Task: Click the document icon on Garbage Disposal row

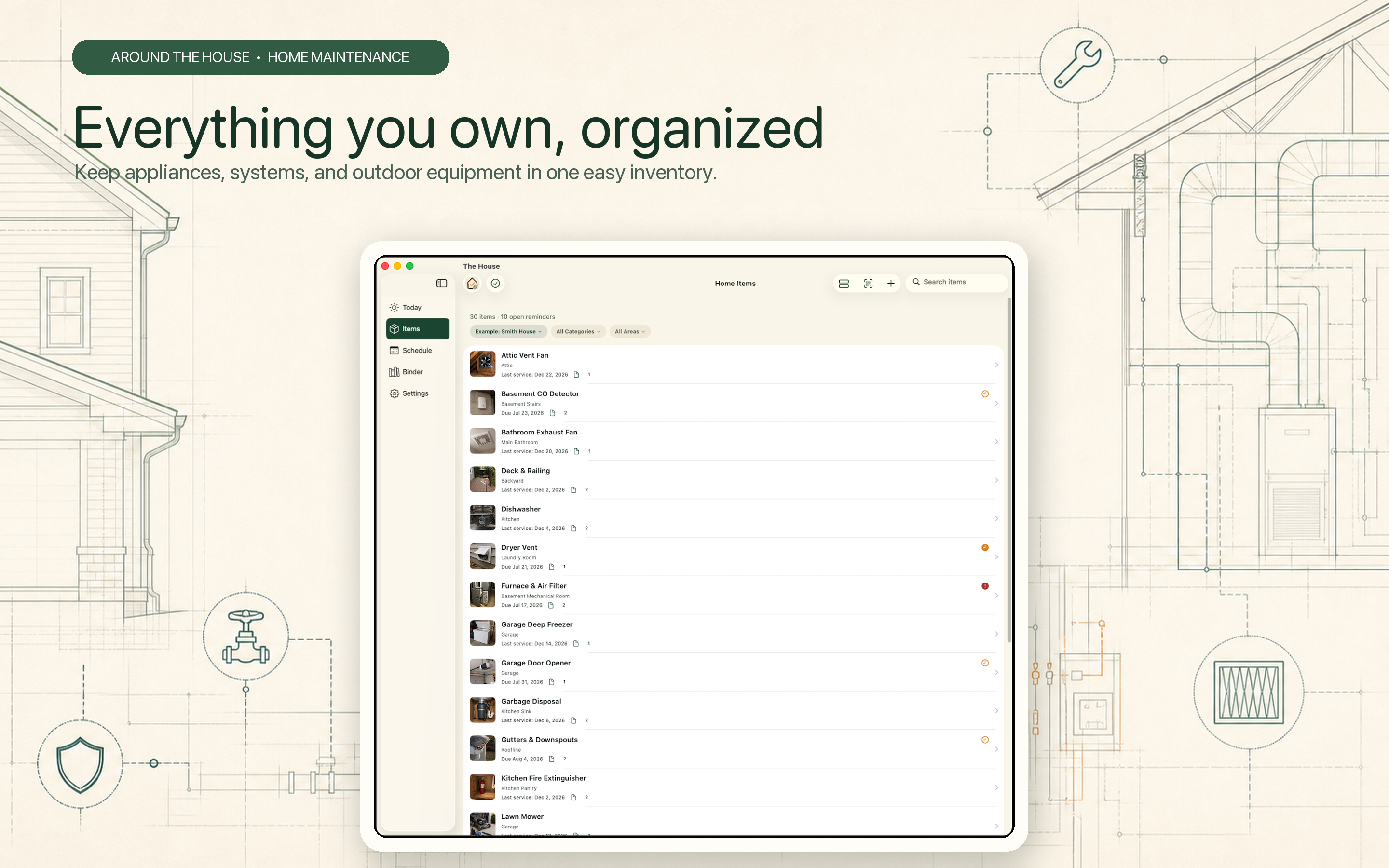Action: coord(573,720)
